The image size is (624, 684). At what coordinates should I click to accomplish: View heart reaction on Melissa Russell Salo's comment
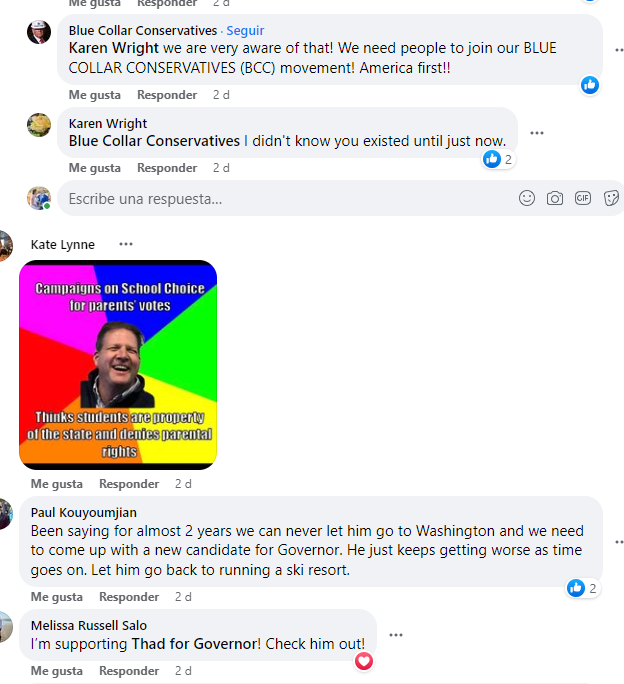tap(363, 661)
